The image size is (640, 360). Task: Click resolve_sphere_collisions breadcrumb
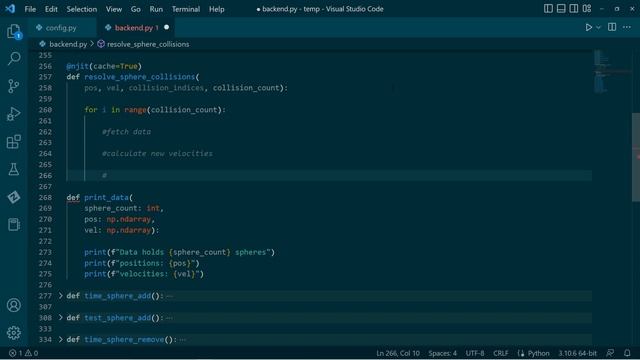(x=148, y=44)
